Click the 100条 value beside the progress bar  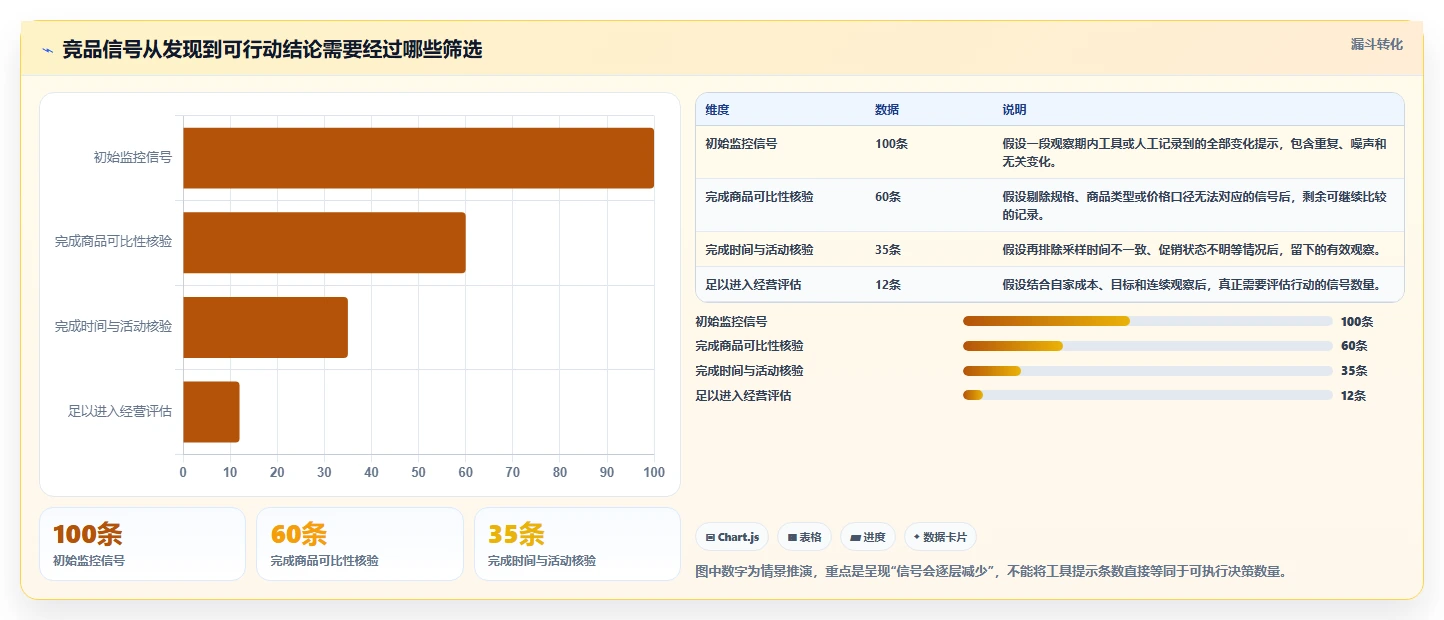1357,322
